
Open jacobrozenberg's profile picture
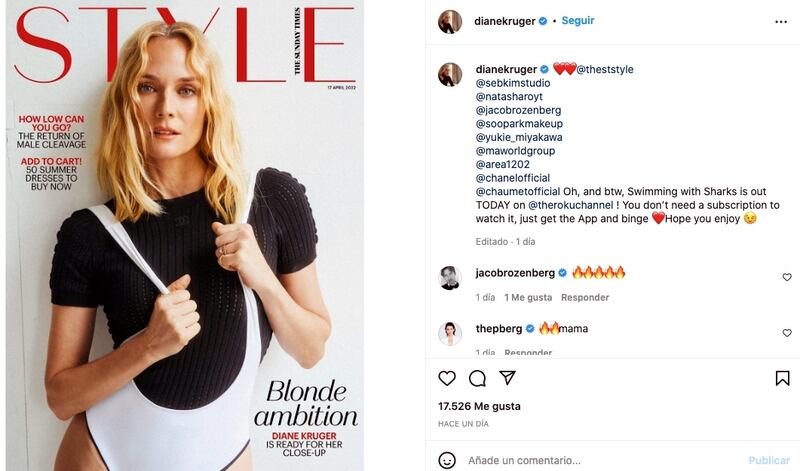(x=450, y=278)
